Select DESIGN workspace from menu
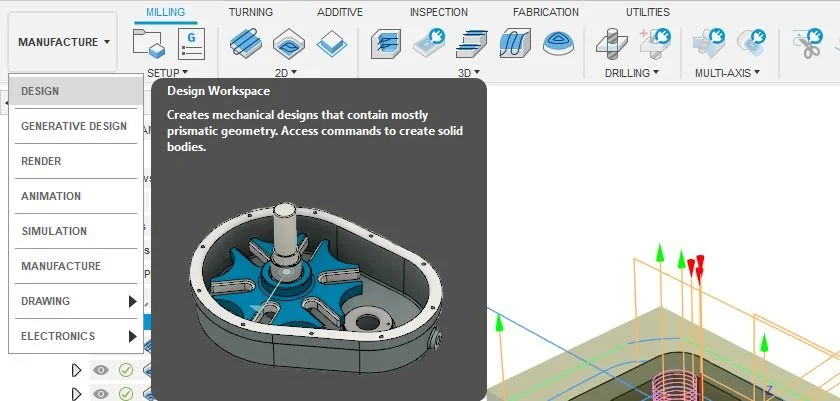 (x=76, y=91)
